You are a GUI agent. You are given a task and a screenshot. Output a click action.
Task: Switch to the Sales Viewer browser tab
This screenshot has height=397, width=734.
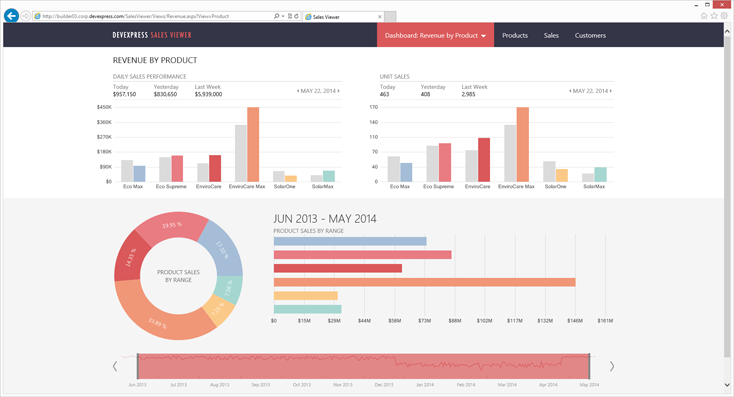coord(343,16)
